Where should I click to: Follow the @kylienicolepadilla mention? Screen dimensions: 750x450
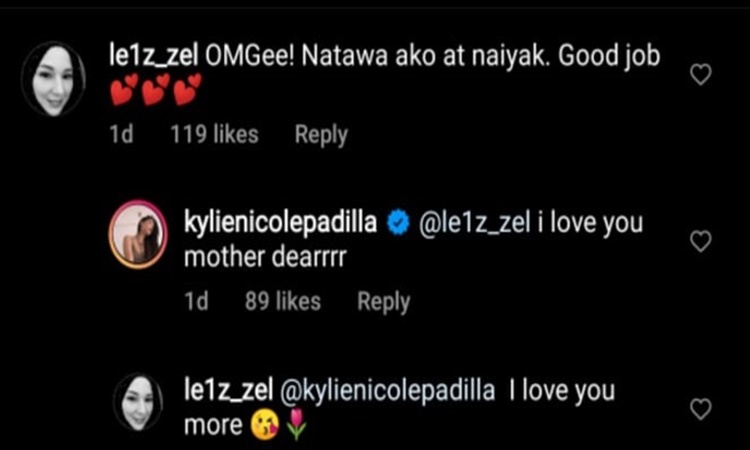point(395,390)
